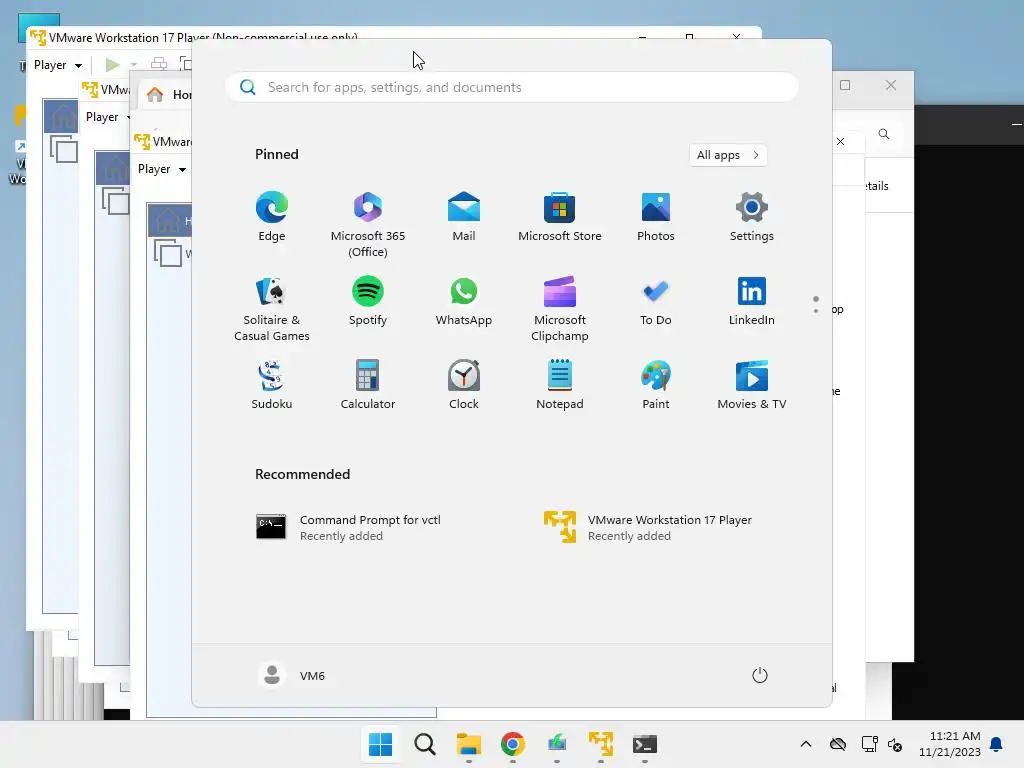Open the Photos app
The height and width of the screenshot is (768, 1024).
coord(656,217)
